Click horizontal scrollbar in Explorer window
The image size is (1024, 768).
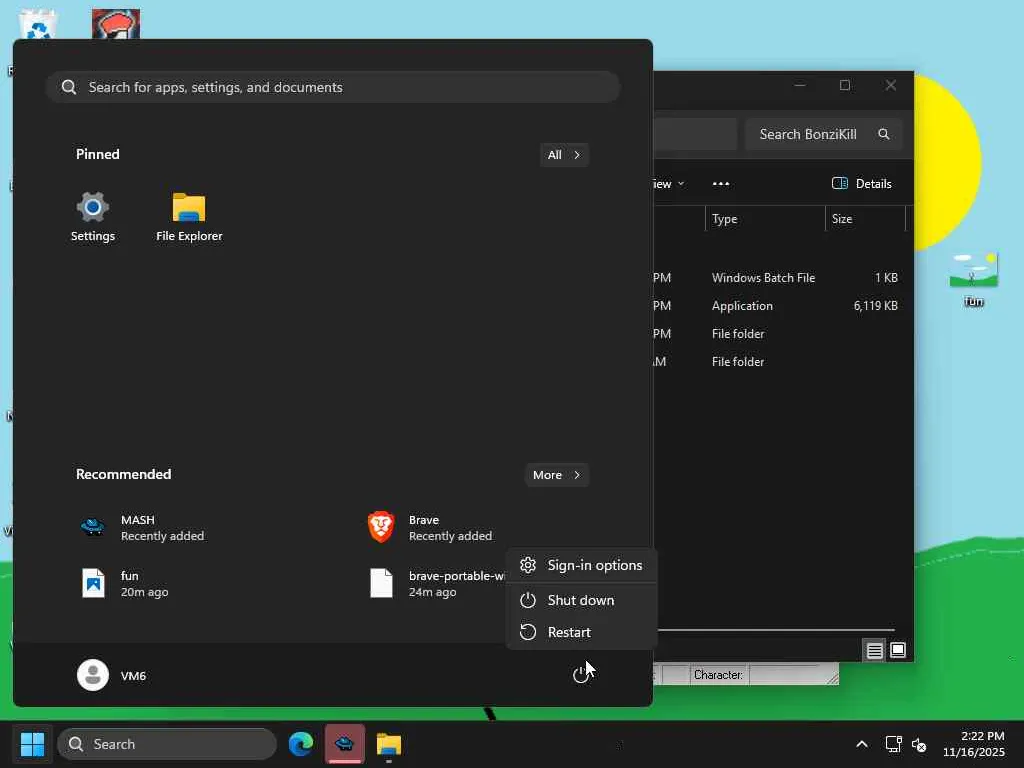[x=775, y=630]
